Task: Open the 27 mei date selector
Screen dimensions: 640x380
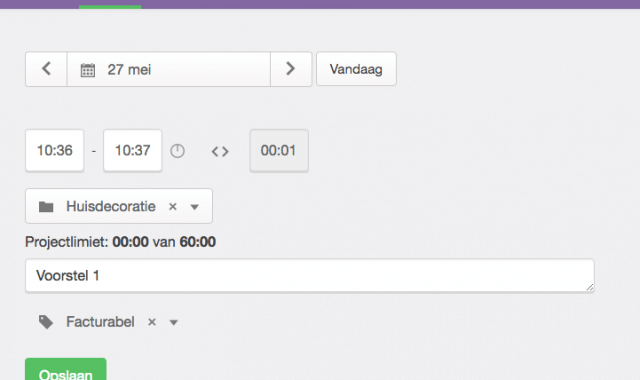Action: point(169,69)
